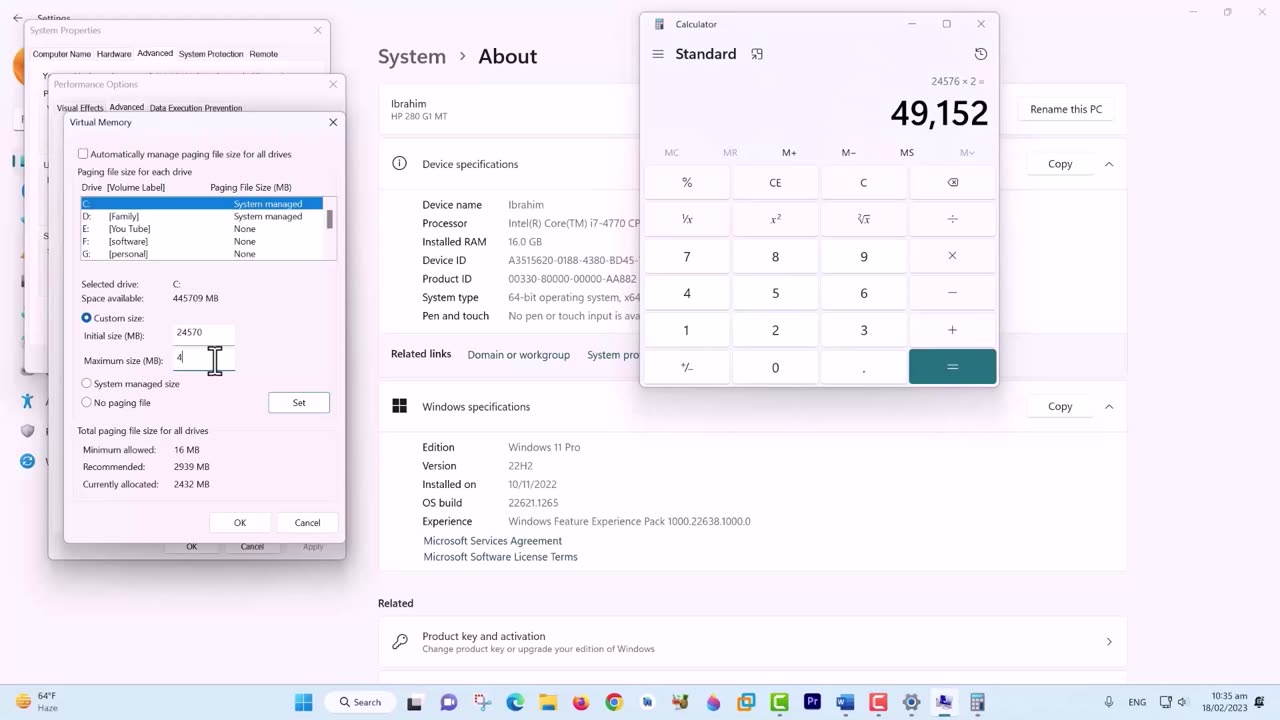Image resolution: width=1280 pixels, height=720 pixels.
Task: Select drive F: [software] row
Action: click(x=202, y=241)
